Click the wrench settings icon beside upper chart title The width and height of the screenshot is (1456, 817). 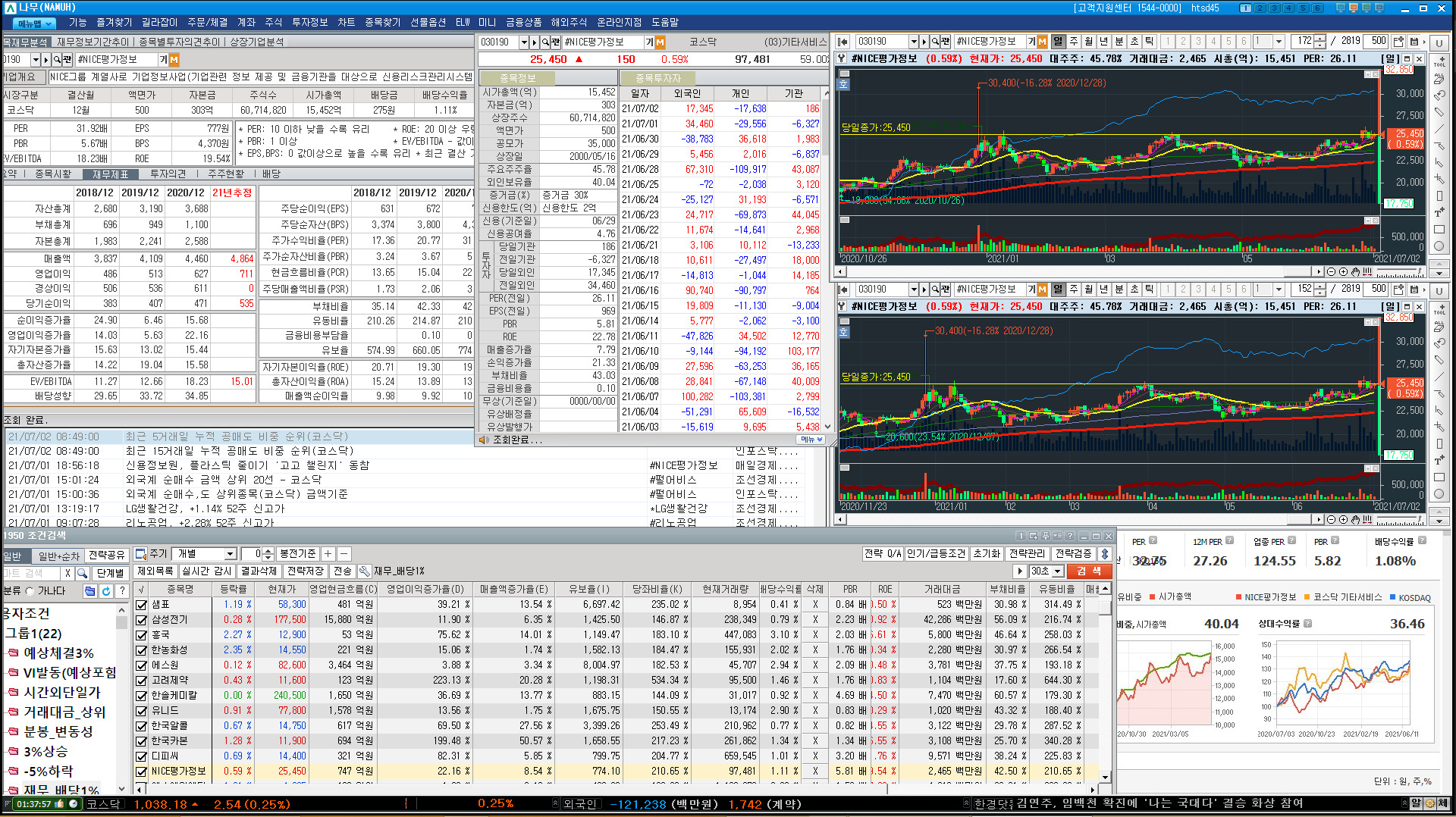[x=842, y=58]
